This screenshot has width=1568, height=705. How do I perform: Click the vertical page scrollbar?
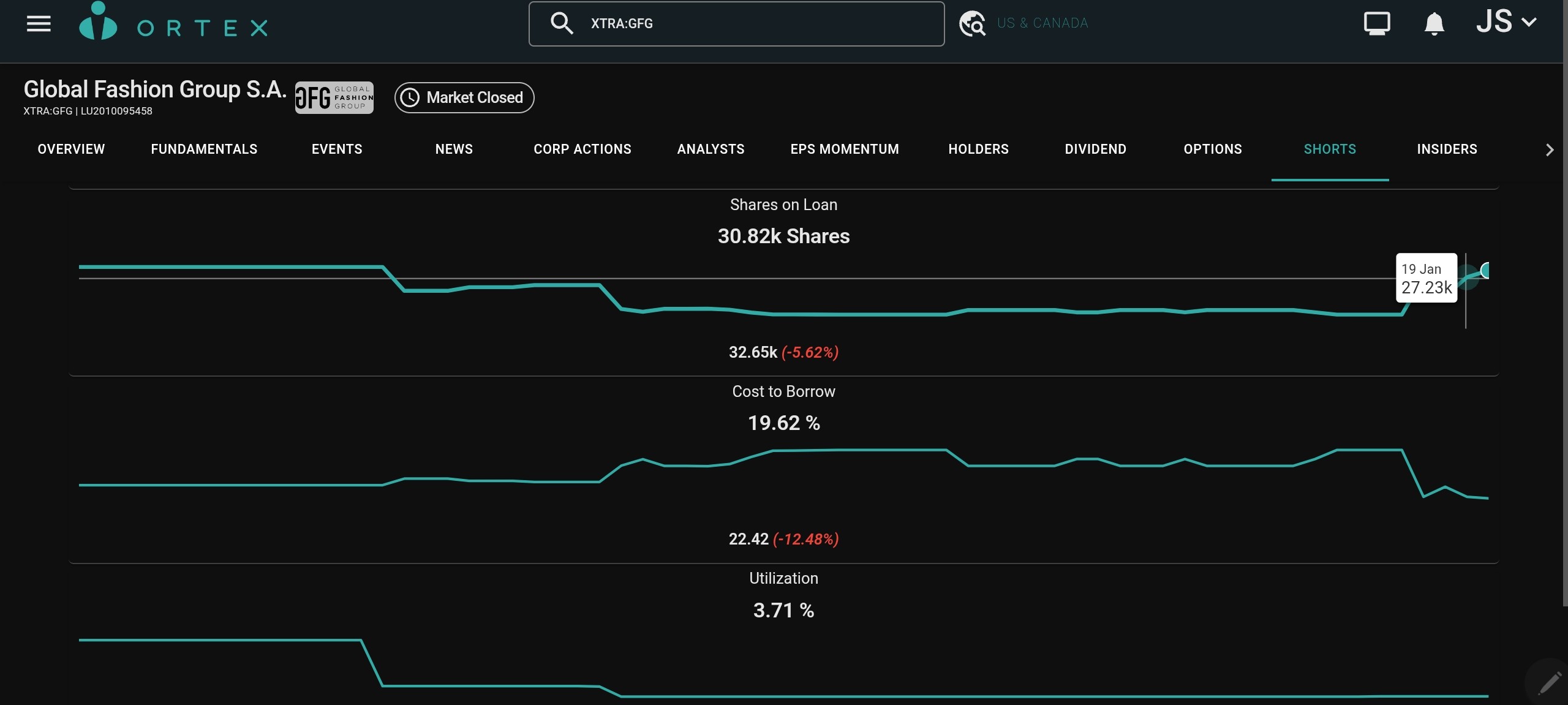coord(1565,306)
